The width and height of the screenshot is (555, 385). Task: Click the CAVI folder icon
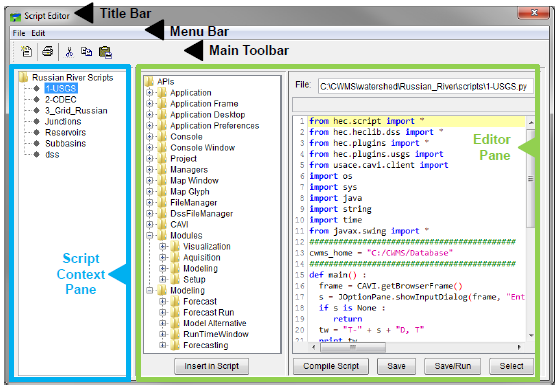162,224
